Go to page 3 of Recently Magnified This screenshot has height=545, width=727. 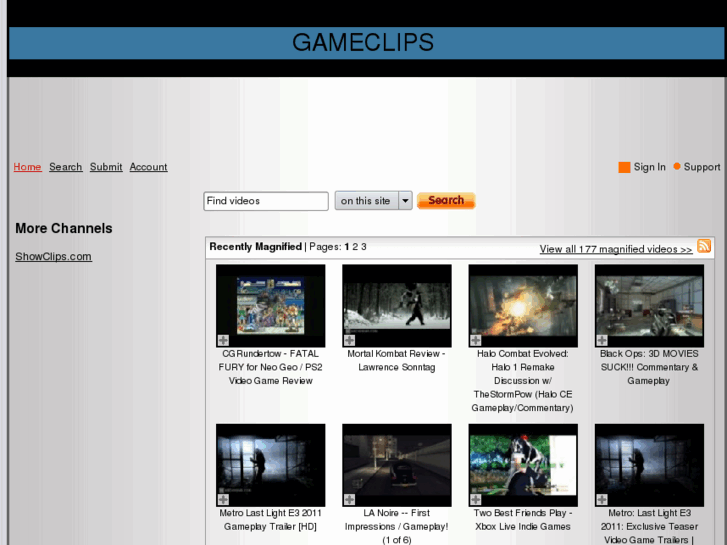pos(364,247)
